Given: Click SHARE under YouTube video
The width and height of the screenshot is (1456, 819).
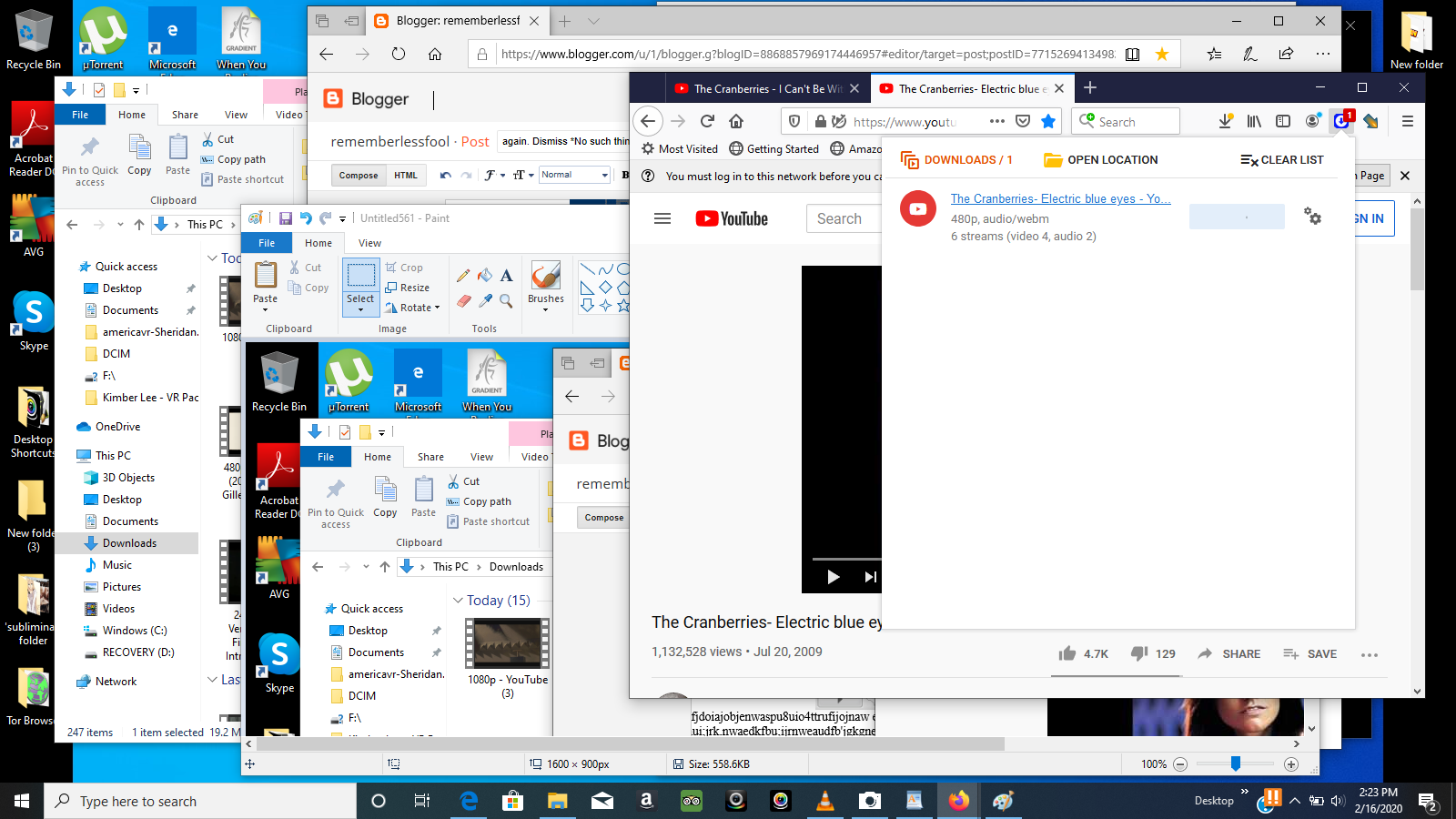Looking at the screenshot, I should [1229, 653].
